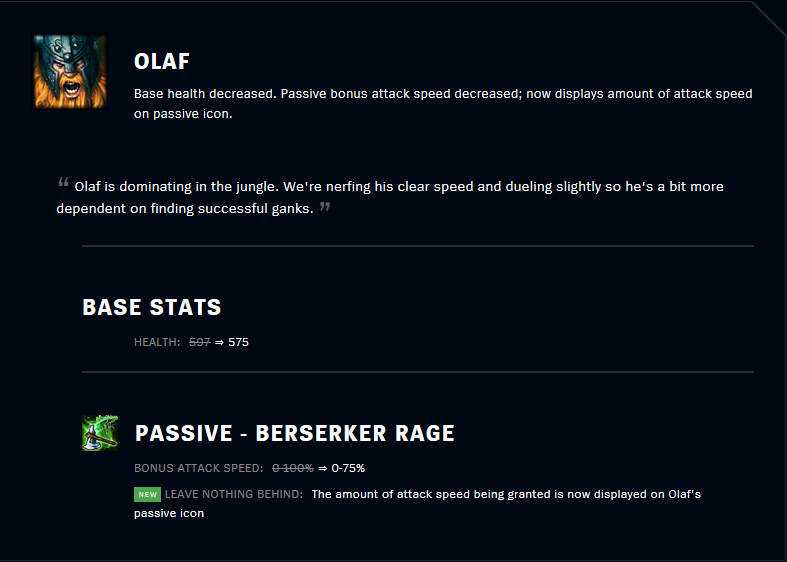The width and height of the screenshot is (787, 562).
Task: Click the Olaf champion portrait
Action: coord(70,71)
